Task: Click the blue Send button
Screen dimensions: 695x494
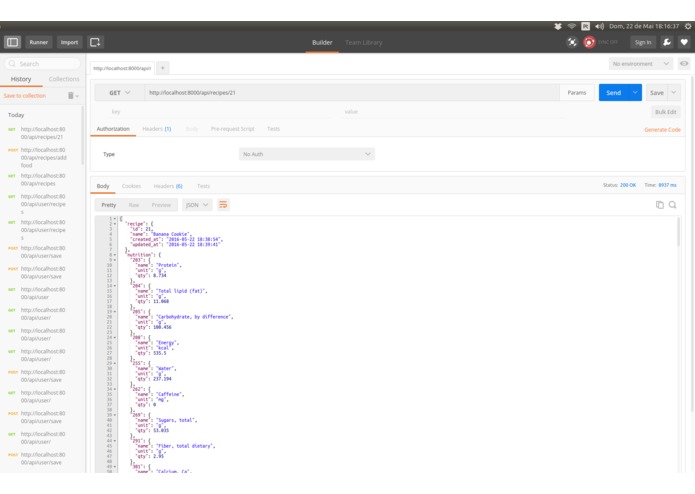Action: point(613,93)
